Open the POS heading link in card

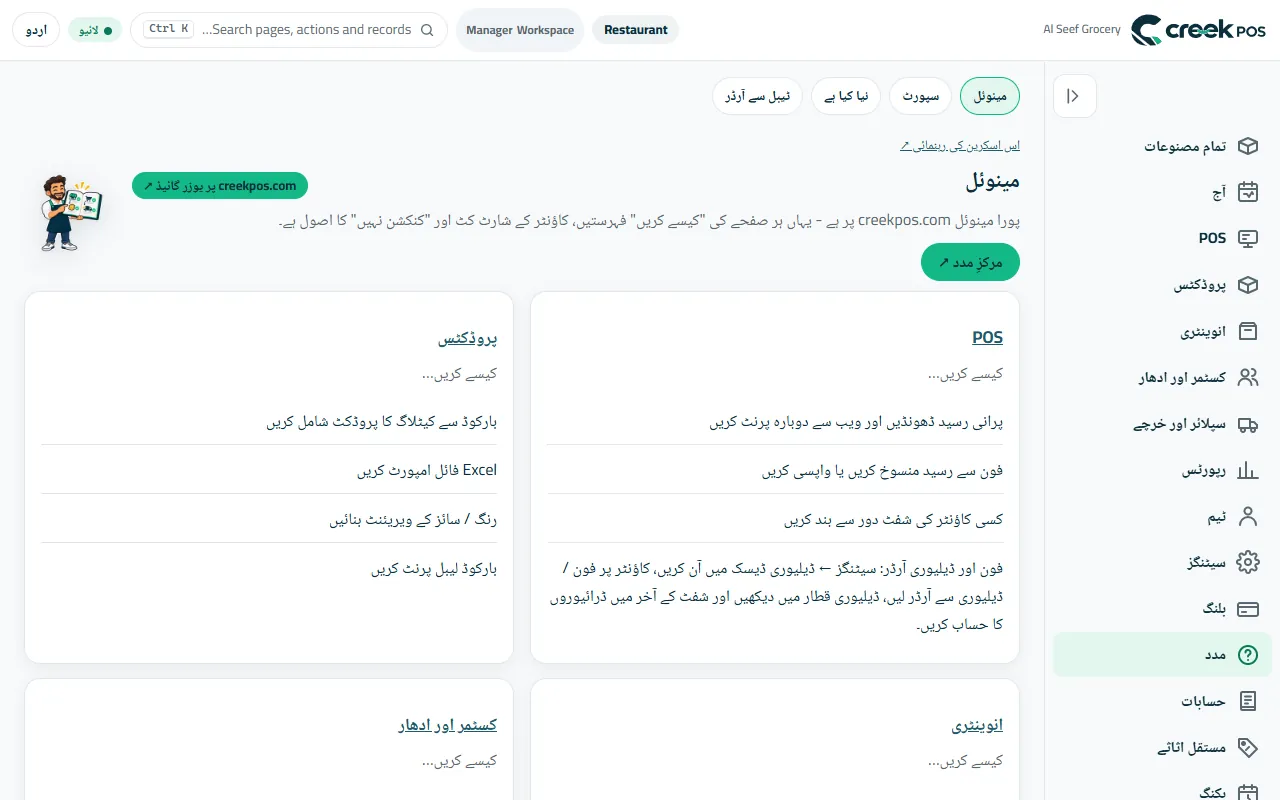[987, 337]
